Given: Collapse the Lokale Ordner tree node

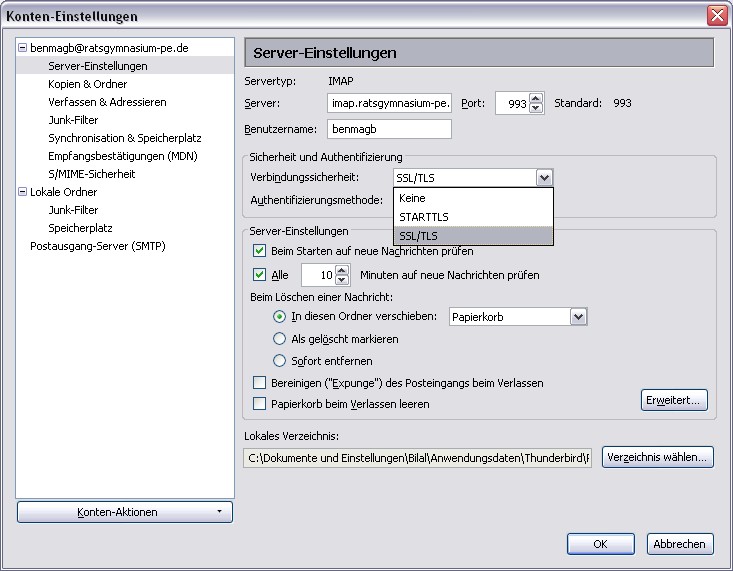Looking at the screenshot, I should [22, 192].
